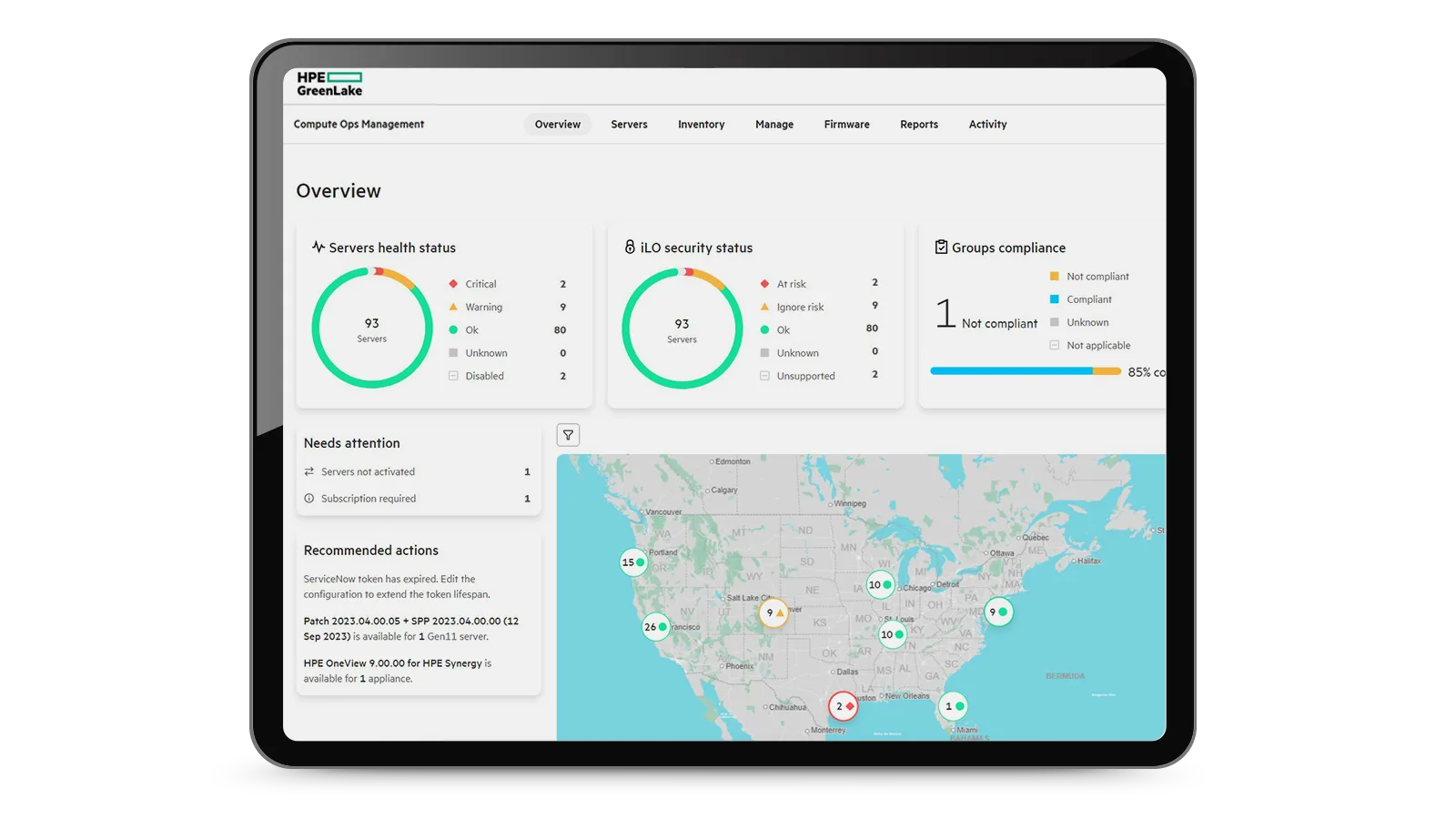This screenshot has height=819, width=1456.
Task: Click the Servers not activated arrows icon
Action: click(x=309, y=471)
